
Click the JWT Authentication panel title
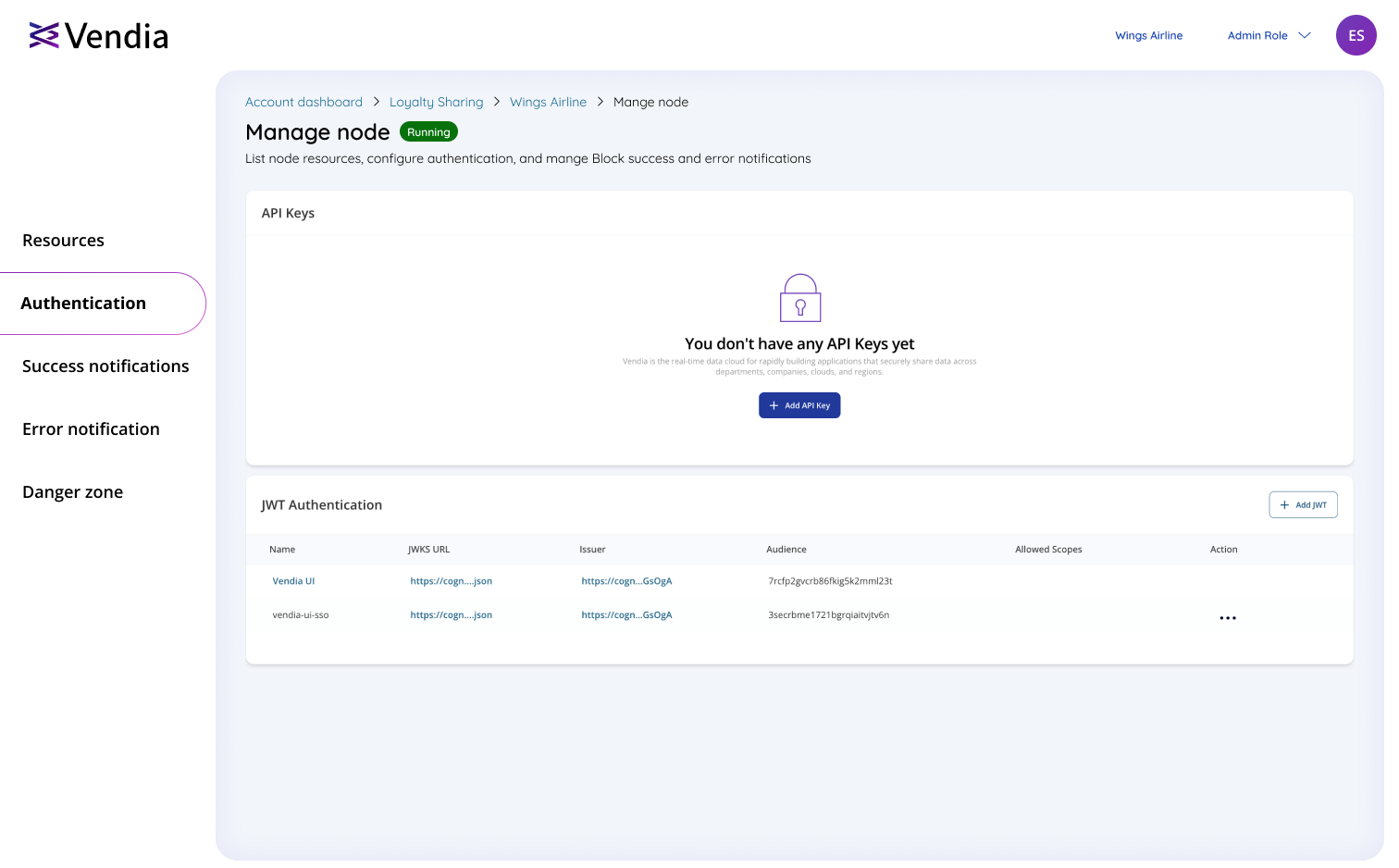click(x=321, y=505)
